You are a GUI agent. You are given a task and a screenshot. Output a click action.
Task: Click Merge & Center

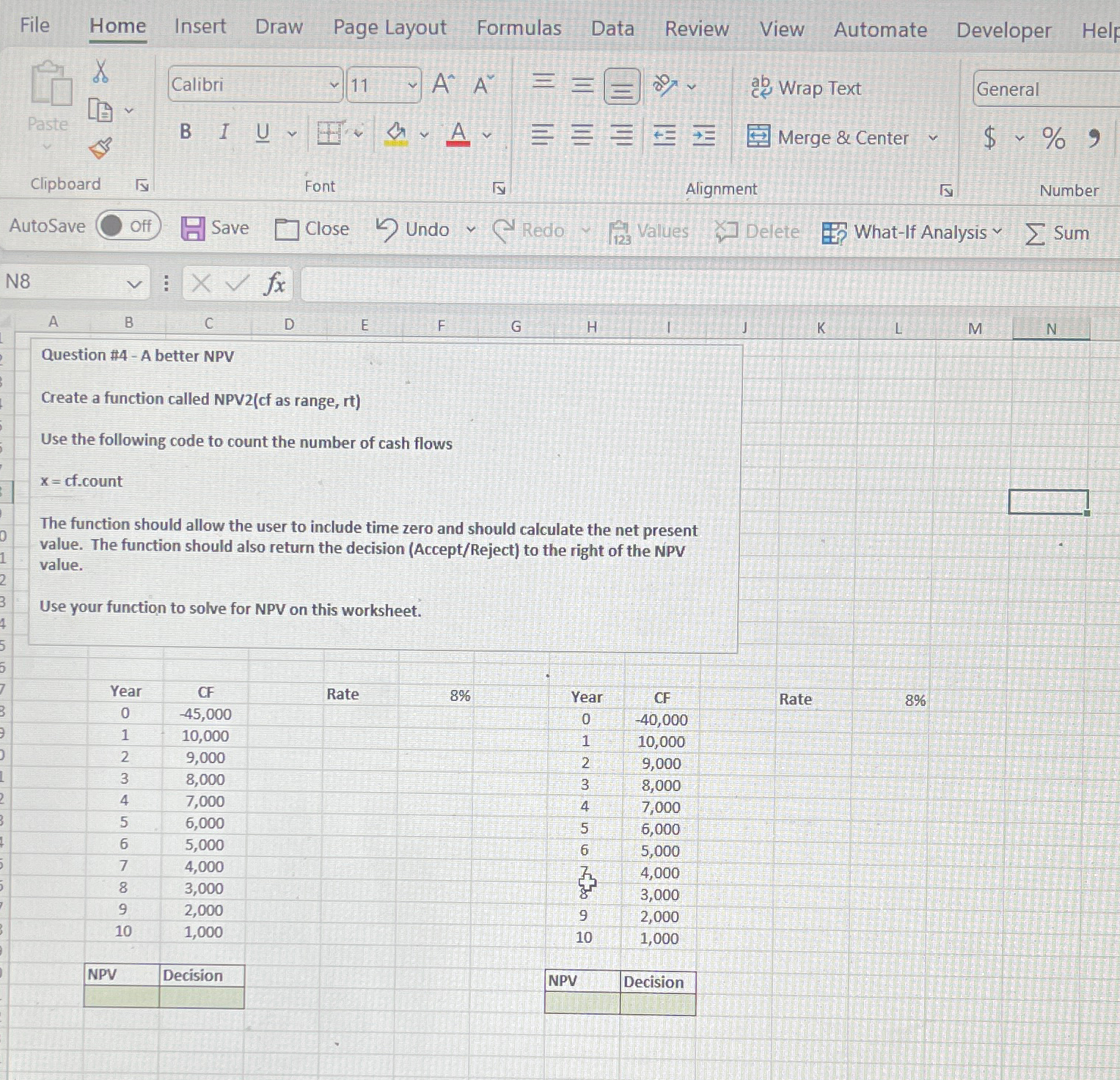point(827,137)
